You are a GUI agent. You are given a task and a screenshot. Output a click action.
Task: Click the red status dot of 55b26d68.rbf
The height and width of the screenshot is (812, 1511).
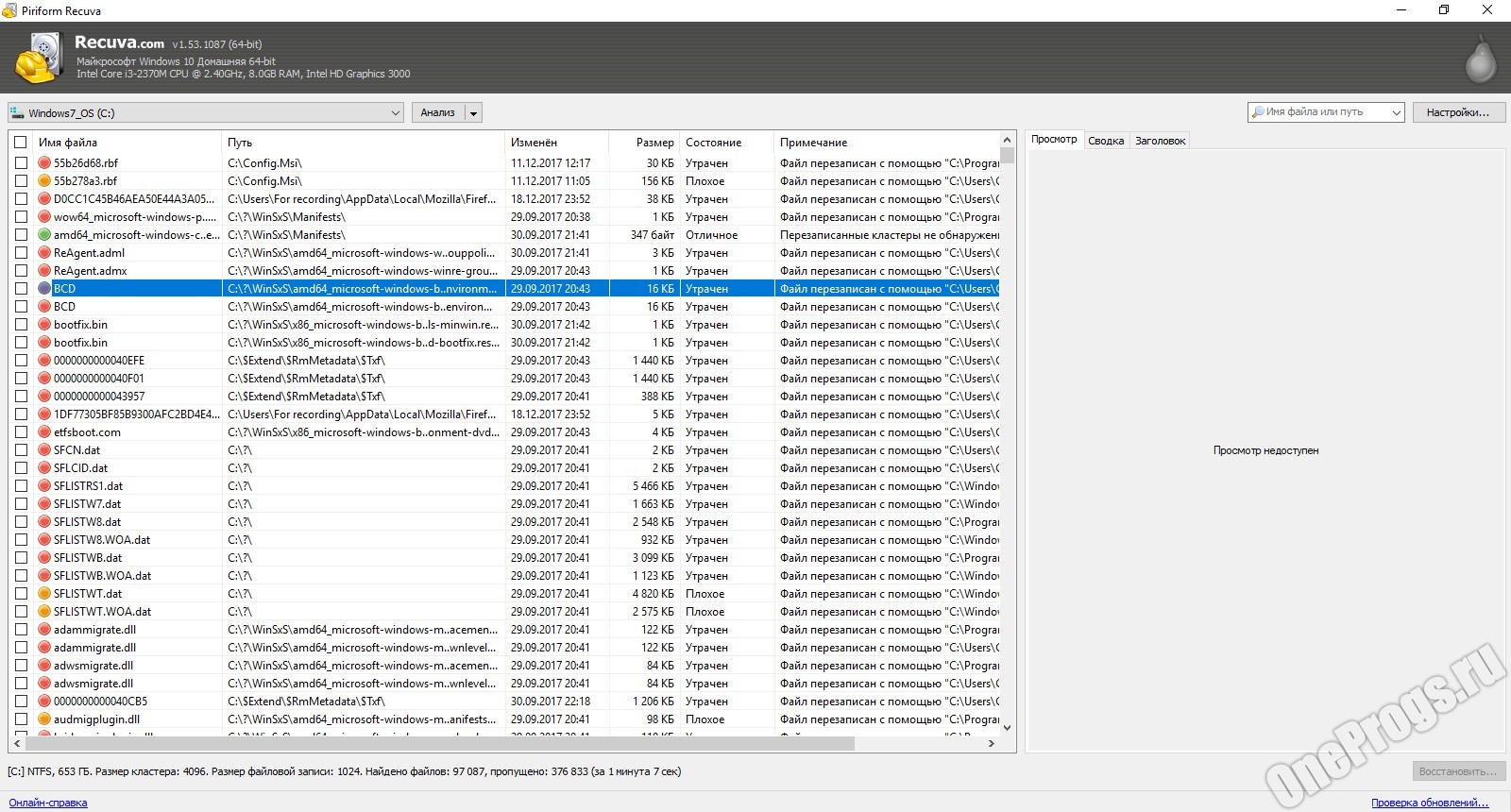pos(44,163)
